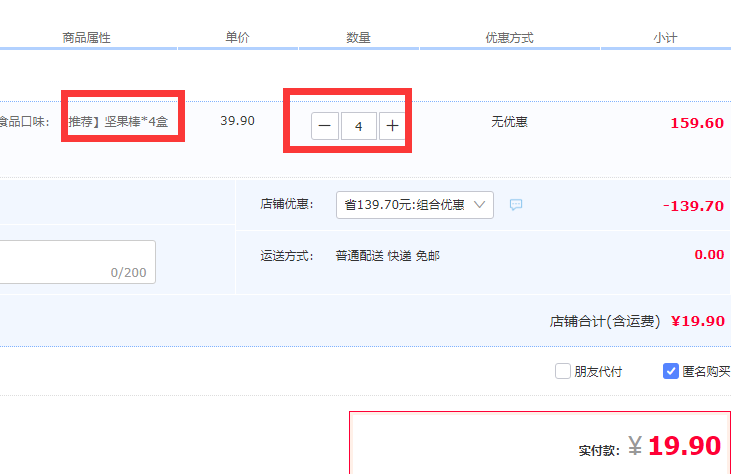Click the unit price 39.90
The width and height of the screenshot is (735, 474).
tap(237, 121)
